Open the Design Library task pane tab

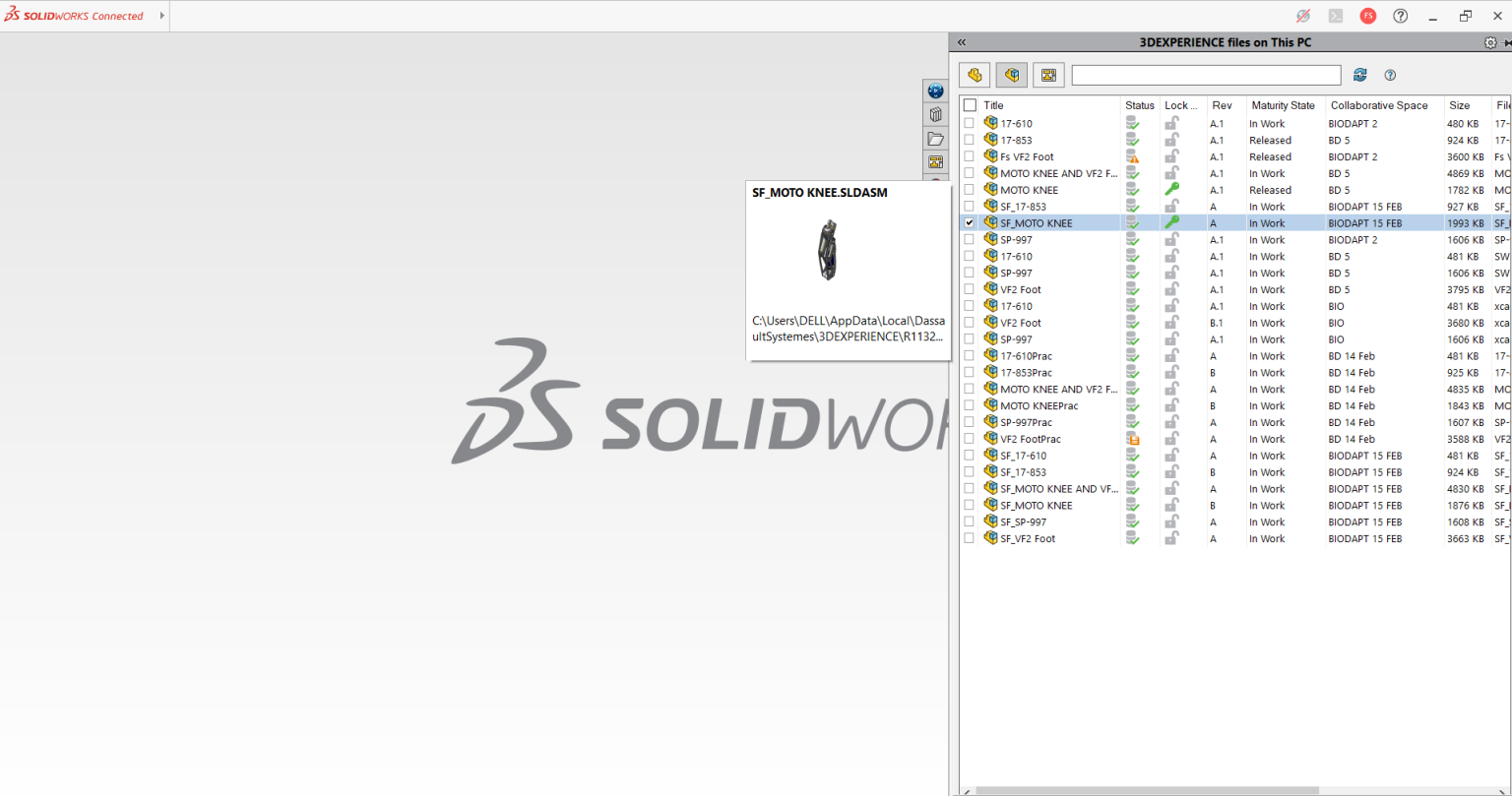pos(935,114)
